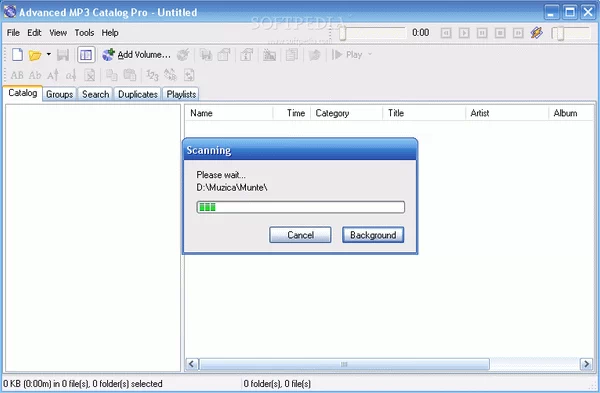Click the Add Volume button
The width and height of the screenshot is (600, 393).
(136, 55)
